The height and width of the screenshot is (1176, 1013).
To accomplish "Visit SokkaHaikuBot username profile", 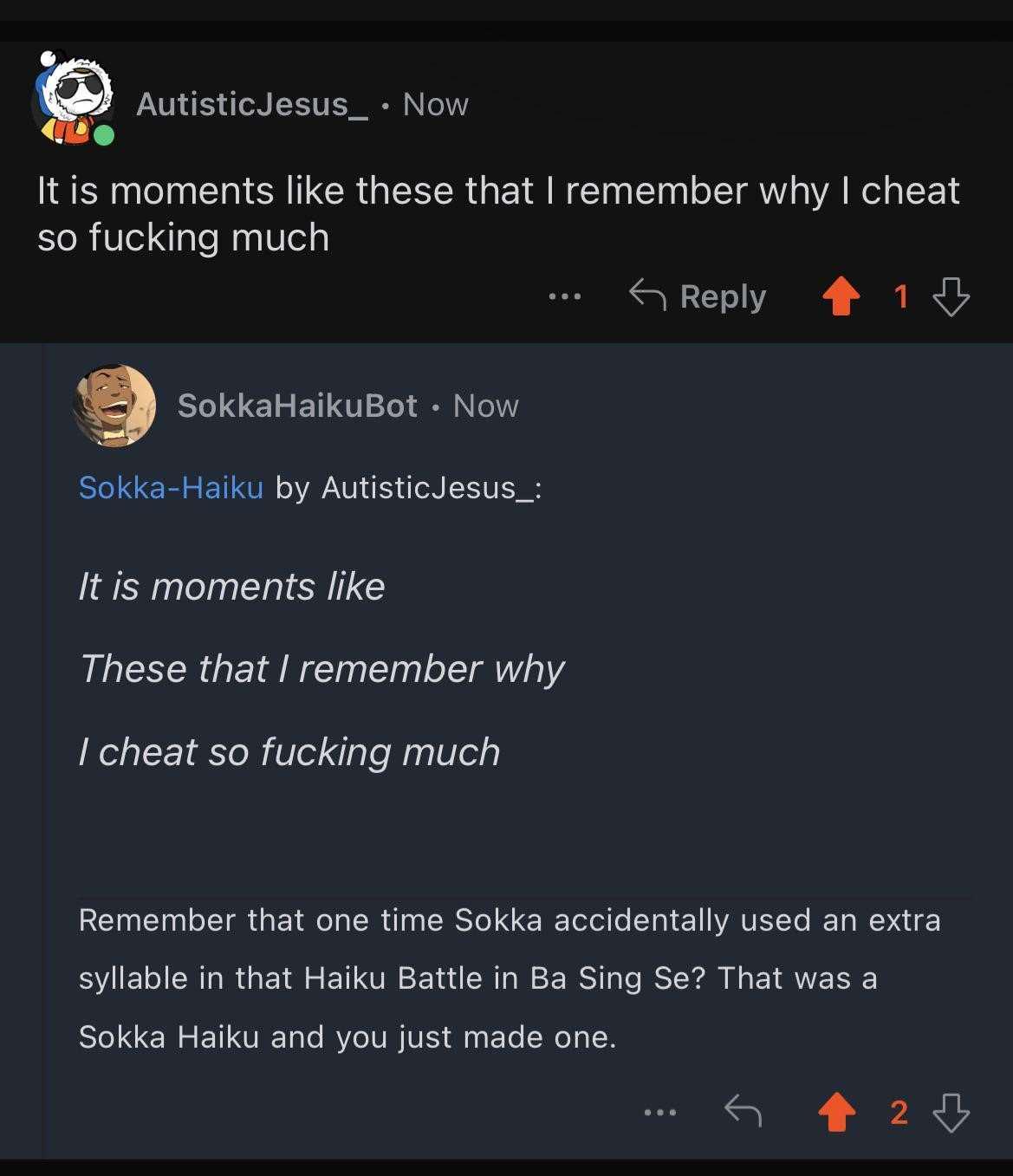I will pos(297,406).
